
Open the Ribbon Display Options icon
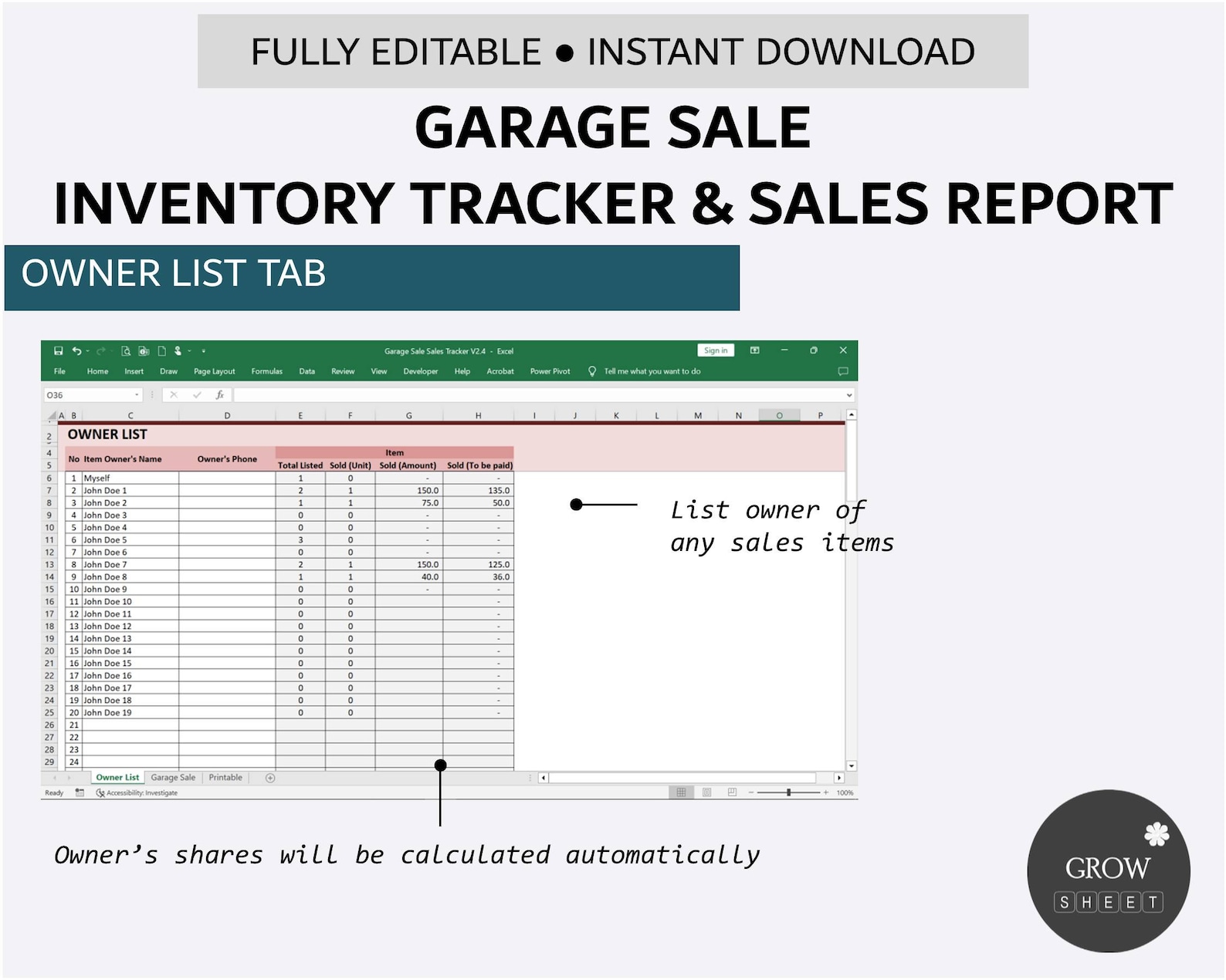tap(755, 350)
